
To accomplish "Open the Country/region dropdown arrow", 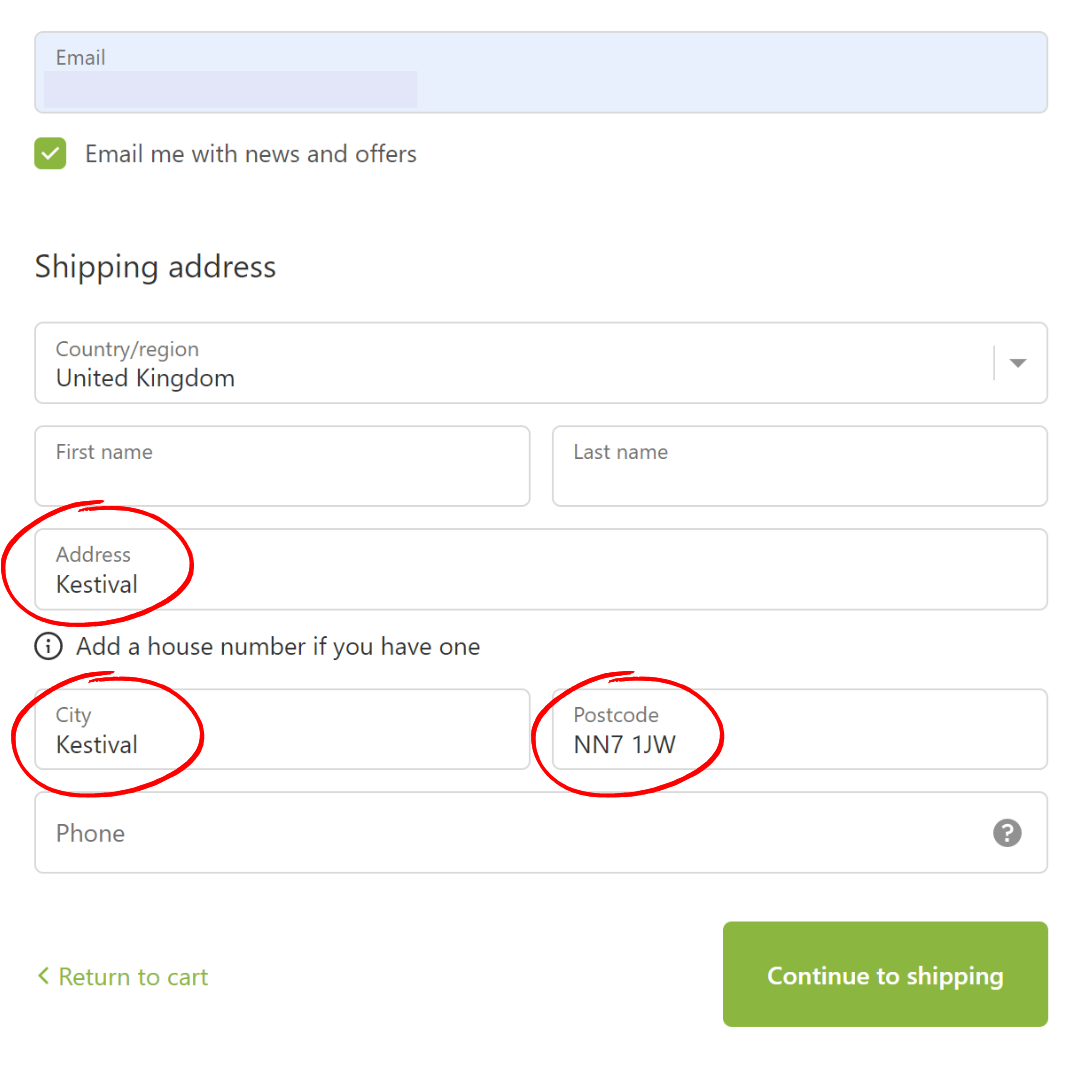I will [1017, 363].
